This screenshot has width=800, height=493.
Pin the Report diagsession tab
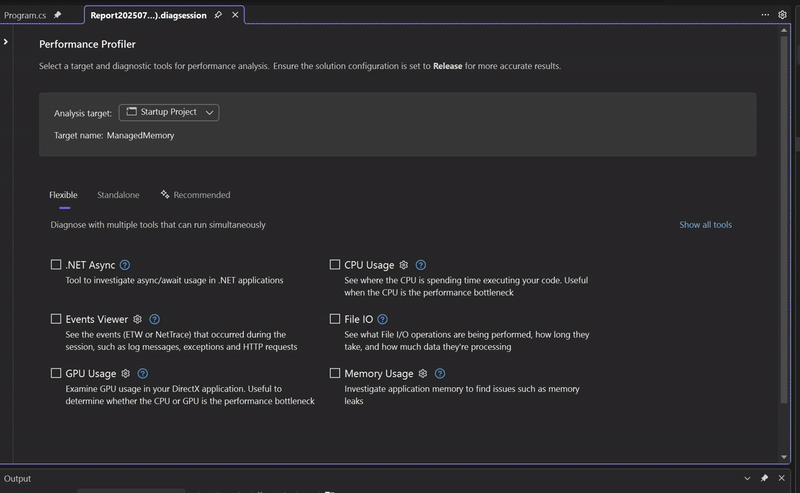[218, 15]
